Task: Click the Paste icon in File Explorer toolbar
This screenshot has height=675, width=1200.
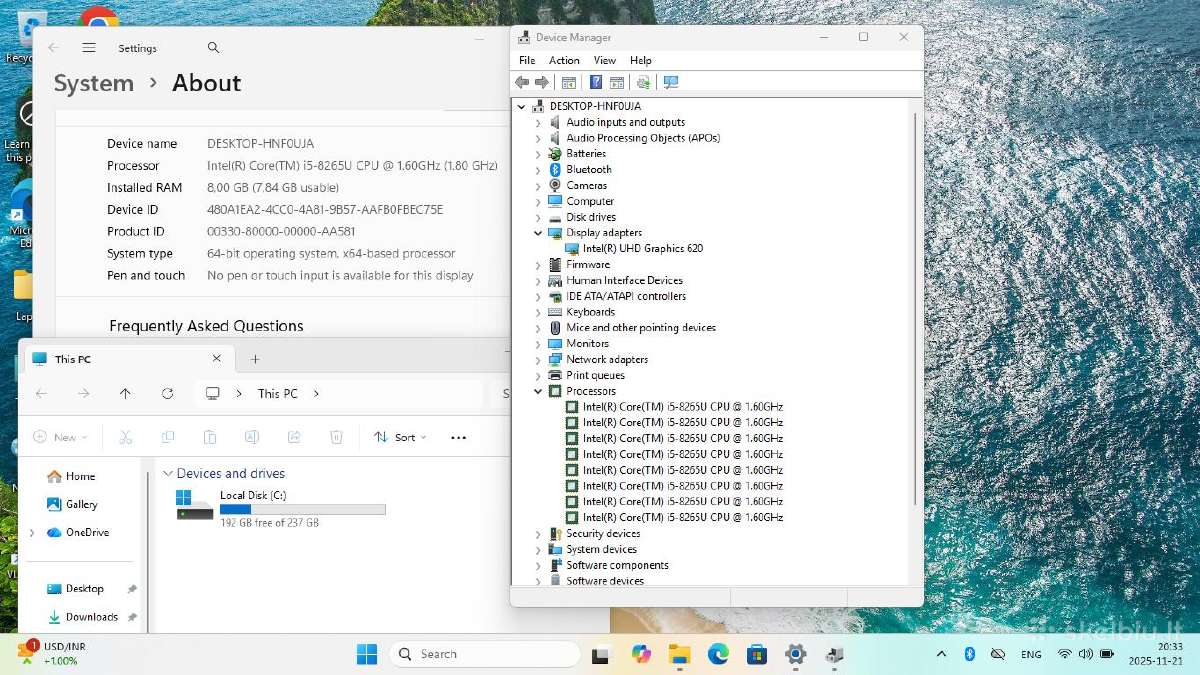Action: click(210, 437)
